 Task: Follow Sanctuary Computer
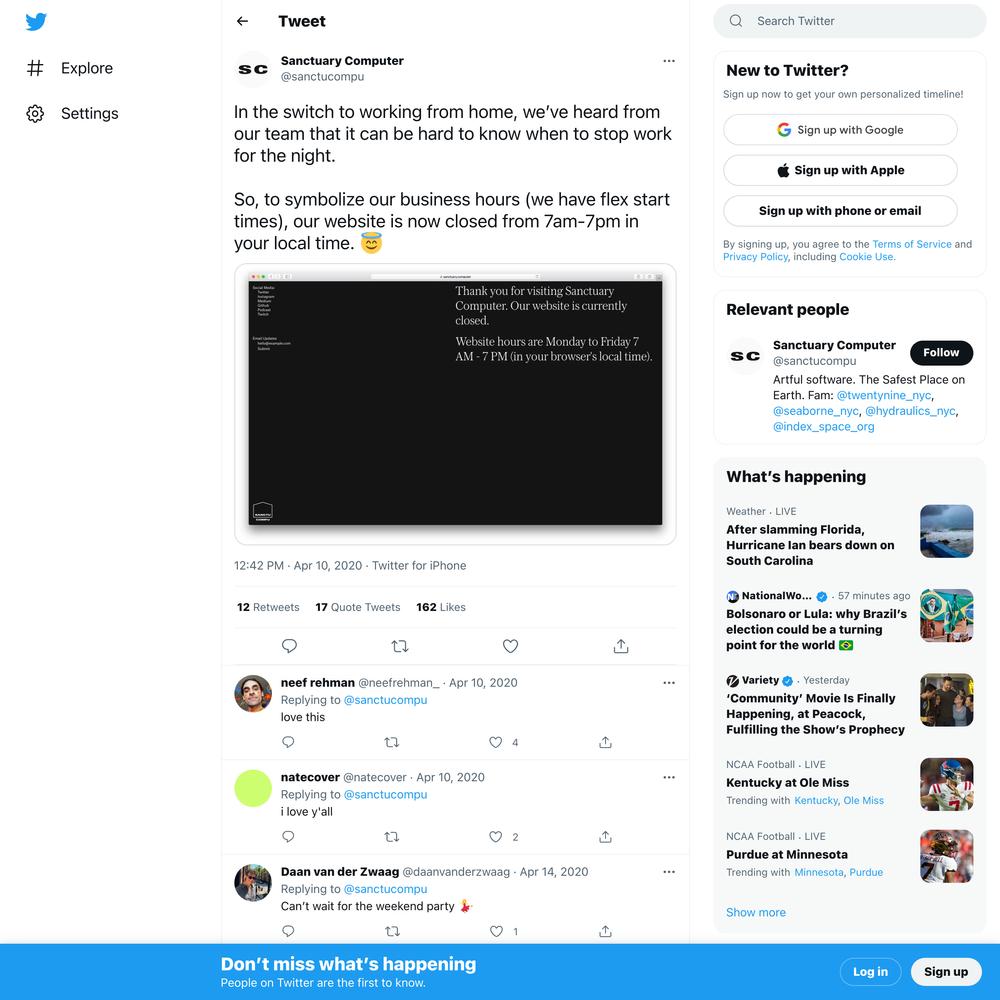941,353
